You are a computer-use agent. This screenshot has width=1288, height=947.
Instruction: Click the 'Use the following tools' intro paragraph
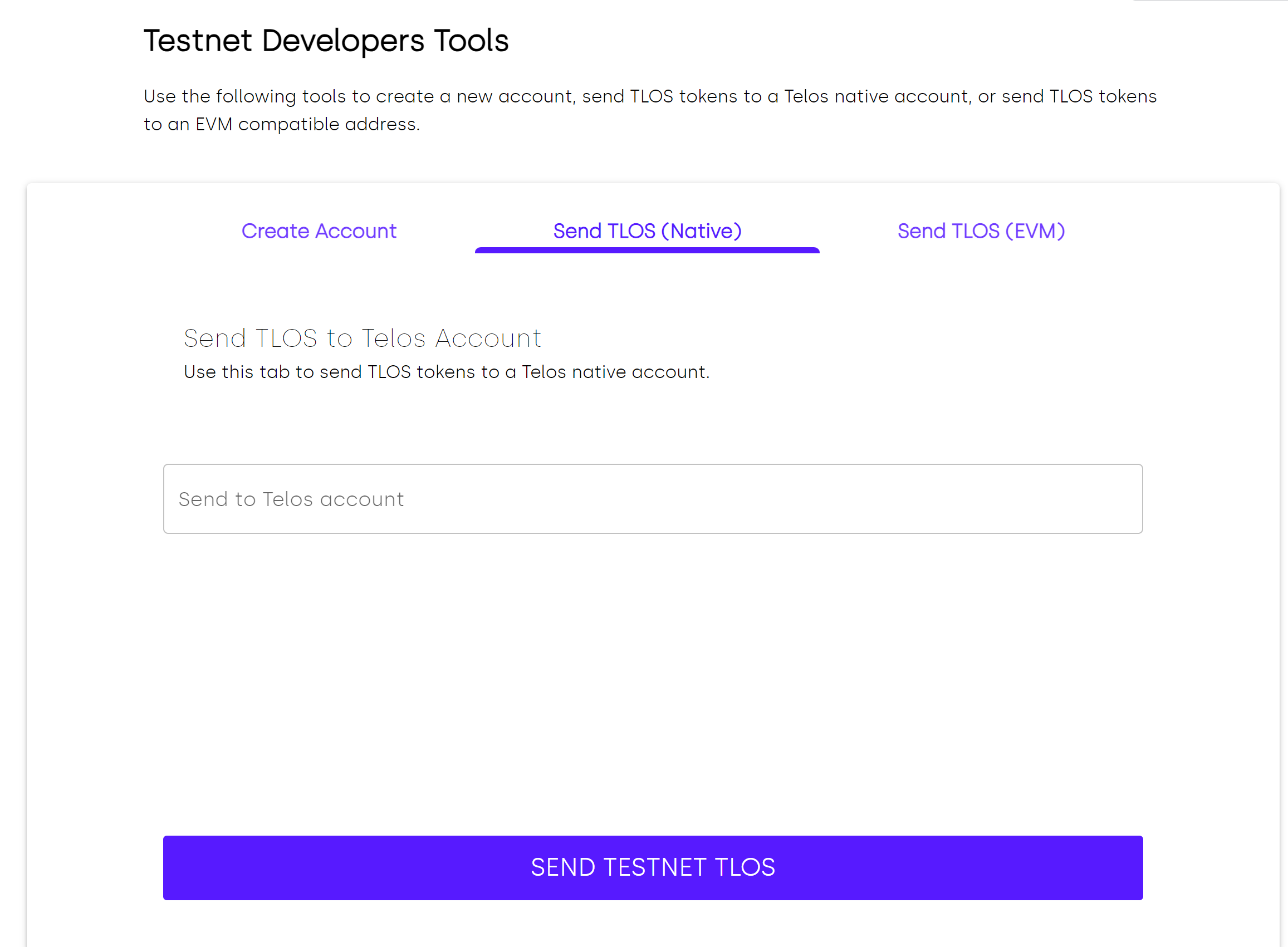[650, 110]
